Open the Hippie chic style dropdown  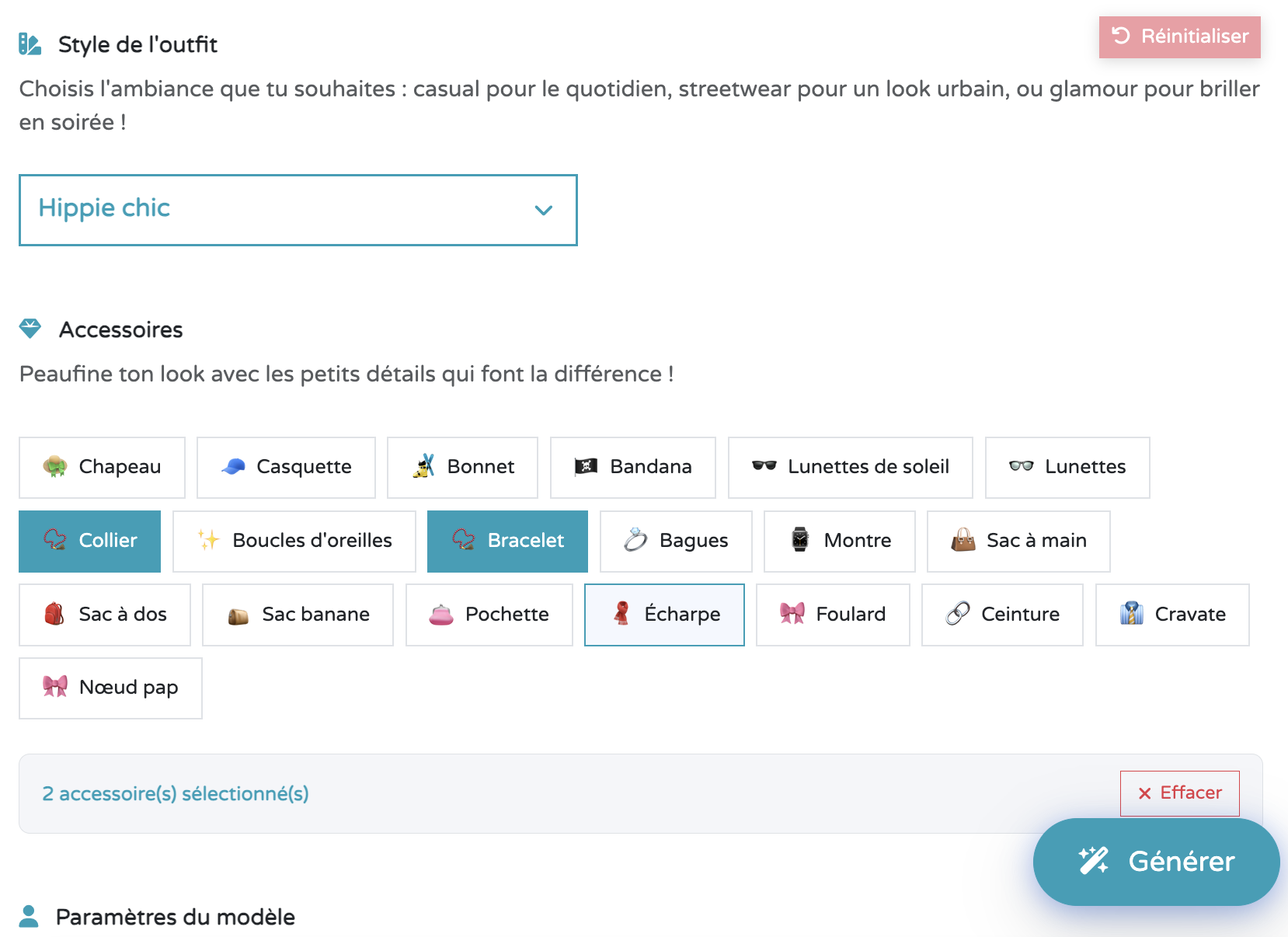tap(298, 210)
